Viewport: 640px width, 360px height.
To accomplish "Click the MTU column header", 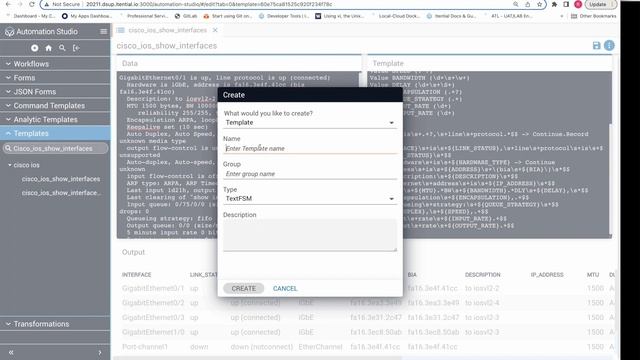I will pos(593,275).
